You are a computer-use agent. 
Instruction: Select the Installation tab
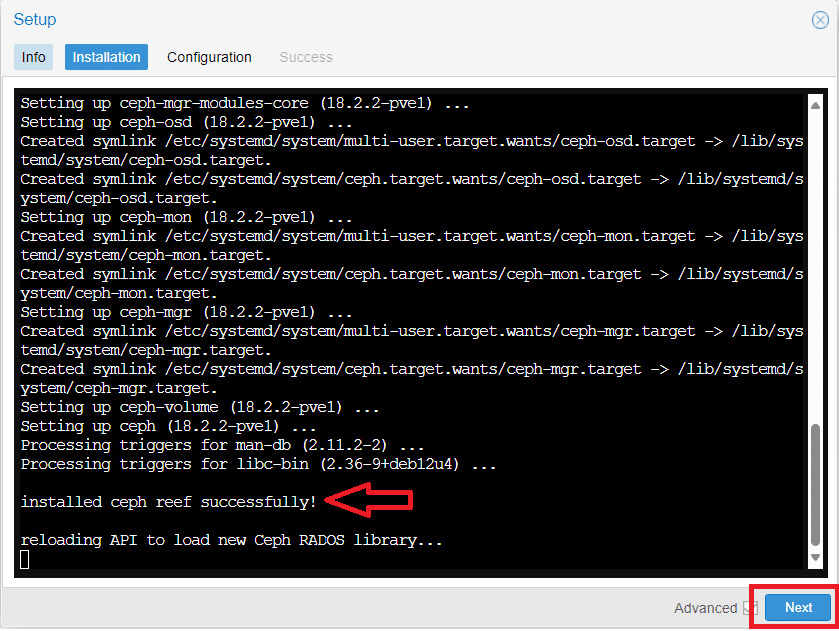pyautogui.click(x=106, y=57)
